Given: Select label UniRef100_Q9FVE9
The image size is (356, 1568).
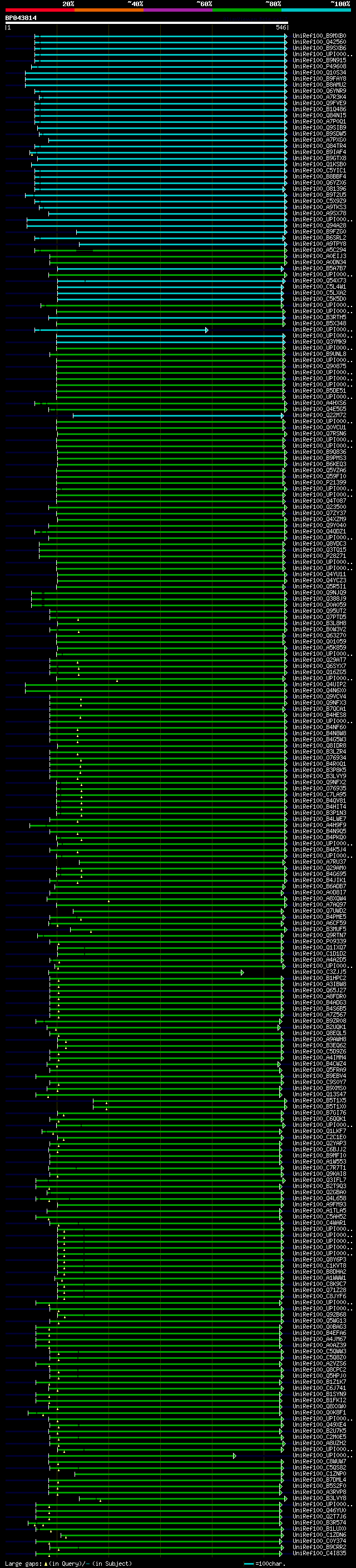Looking at the screenshot, I should coord(319,103).
